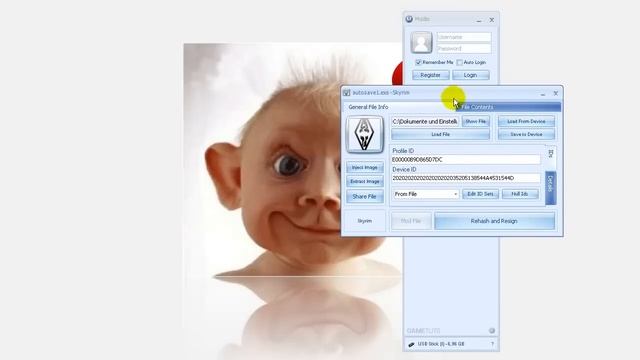
Task: Click the Modio logo in title bar
Action: pos(409,19)
